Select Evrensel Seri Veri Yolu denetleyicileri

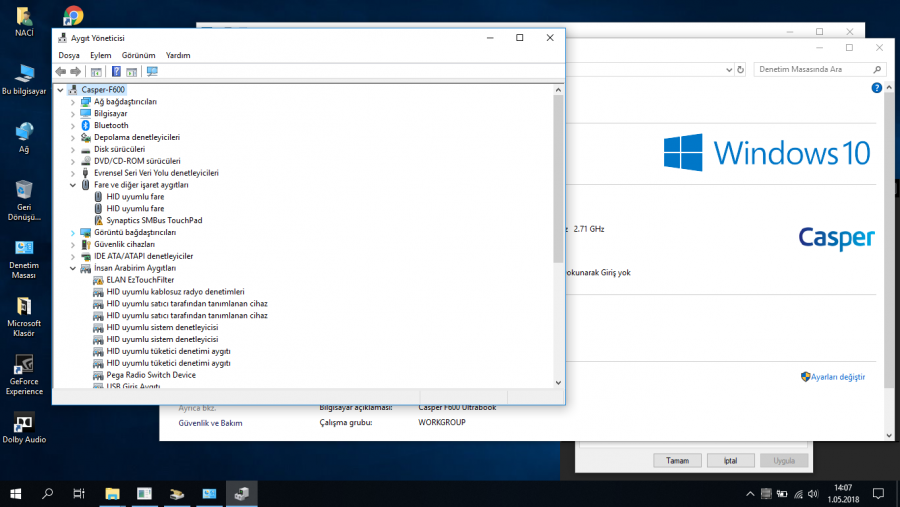click(156, 173)
